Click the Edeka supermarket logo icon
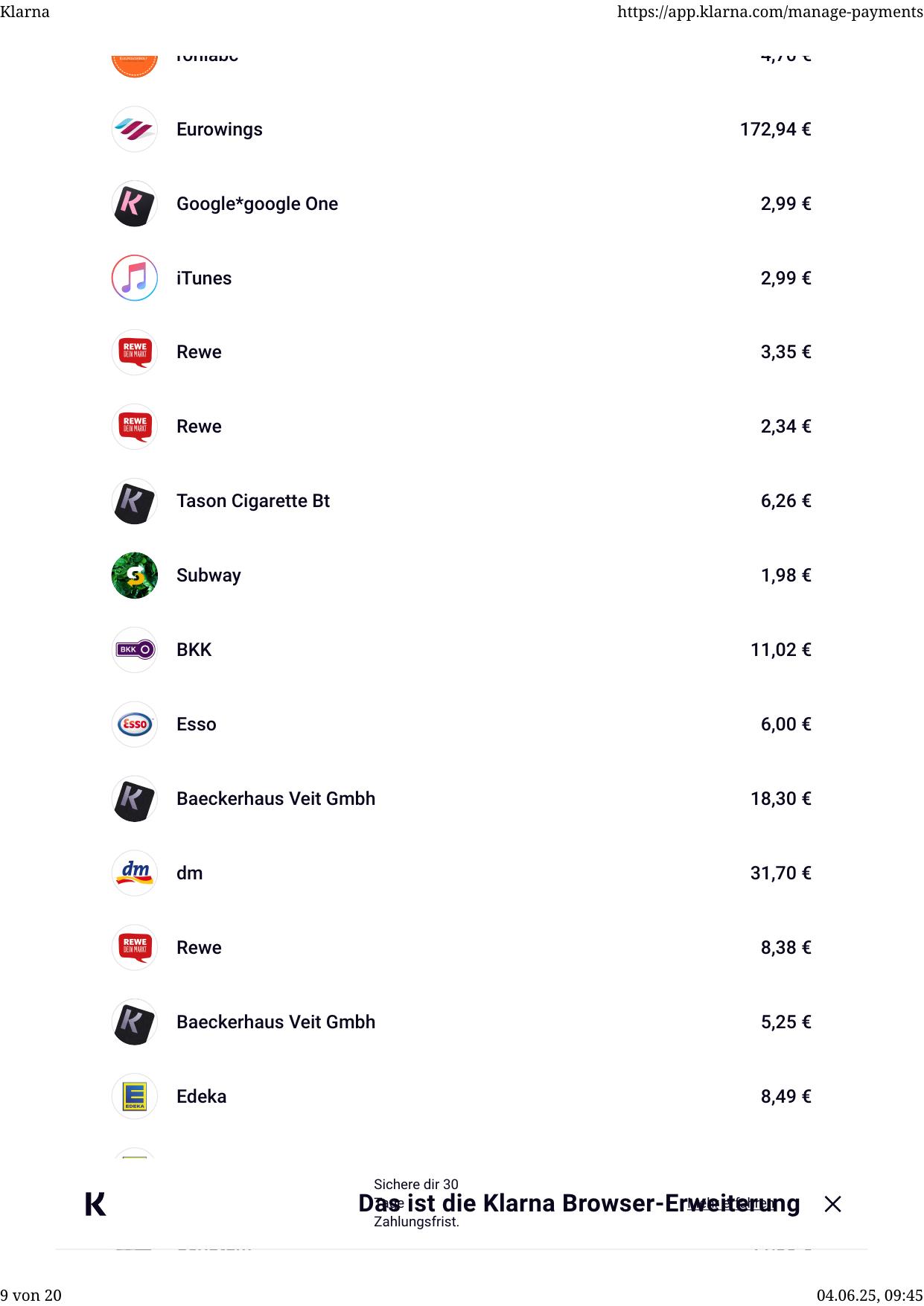This screenshot has height=1306, width=924. point(135,1097)
